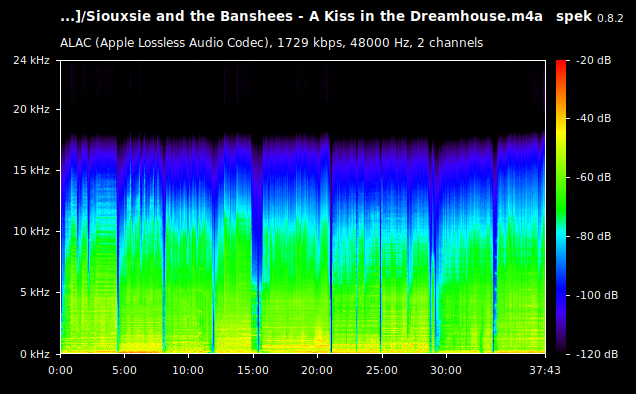Click the '5 kHz' frequency axis label

(35, 292)
